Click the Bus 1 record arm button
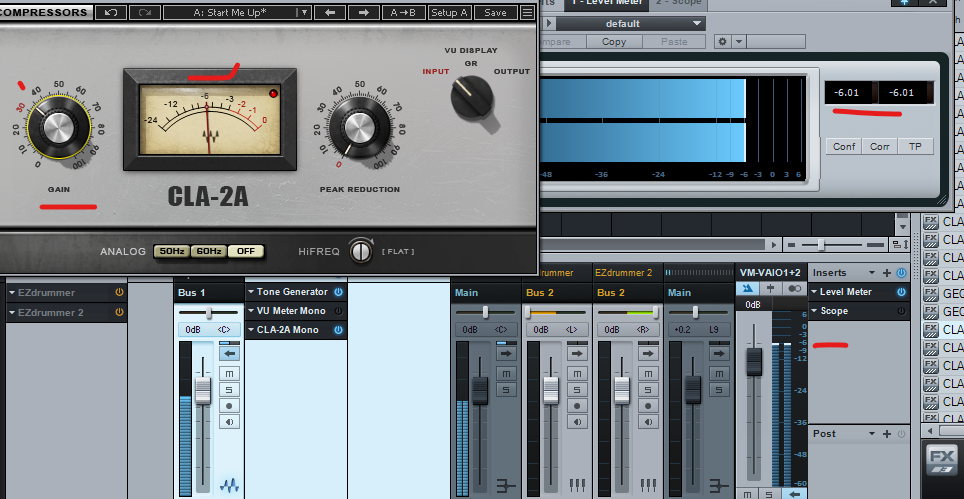The height and width of the screenshot is (499, 964). click(230, 406)
